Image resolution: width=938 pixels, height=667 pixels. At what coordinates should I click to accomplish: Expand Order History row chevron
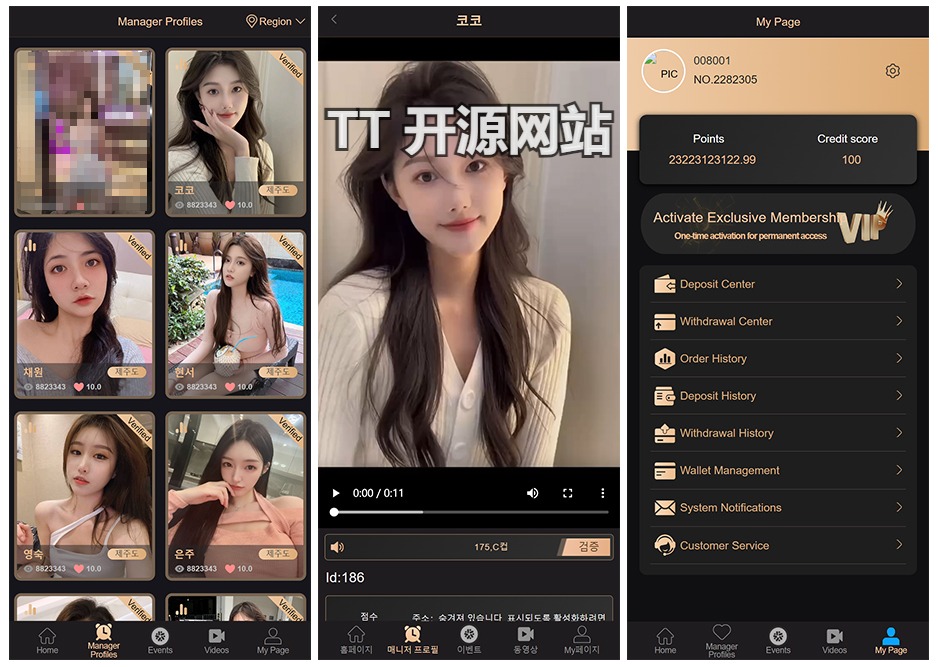coord(899,358)
